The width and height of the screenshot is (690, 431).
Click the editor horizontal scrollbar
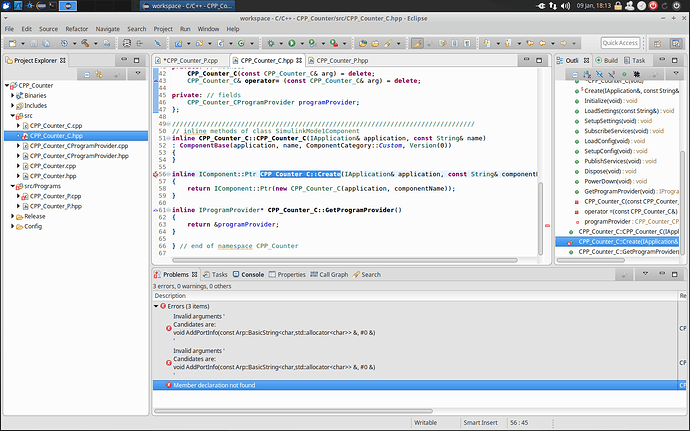[x=345, y=260]
